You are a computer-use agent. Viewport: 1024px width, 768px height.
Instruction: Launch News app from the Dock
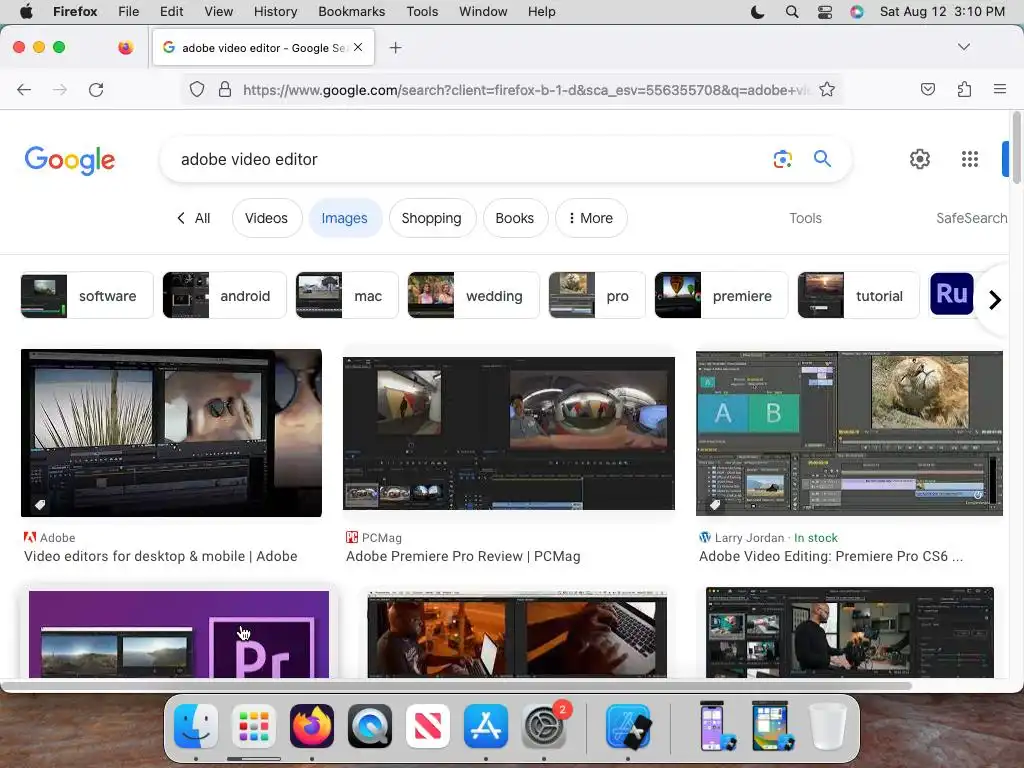[428, 726]
